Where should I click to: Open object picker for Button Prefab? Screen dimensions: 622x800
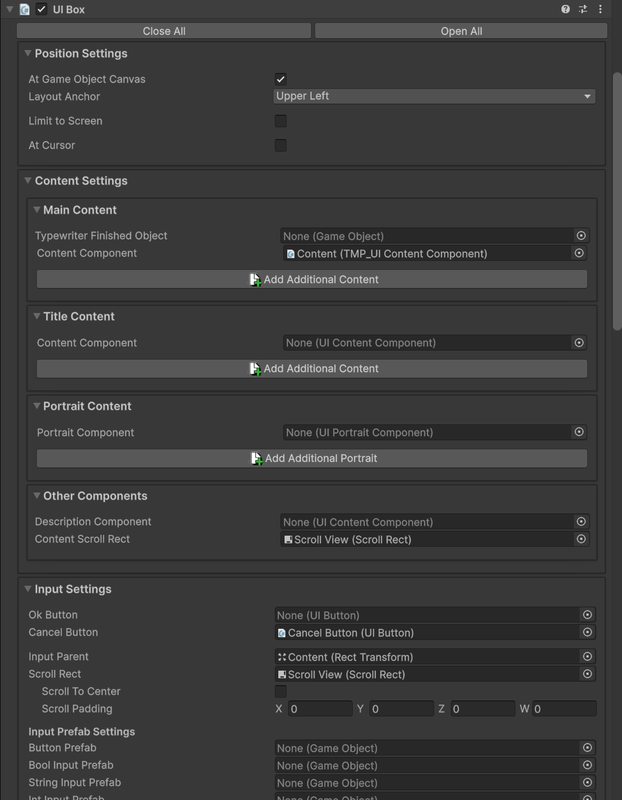(x=587, y=748)
